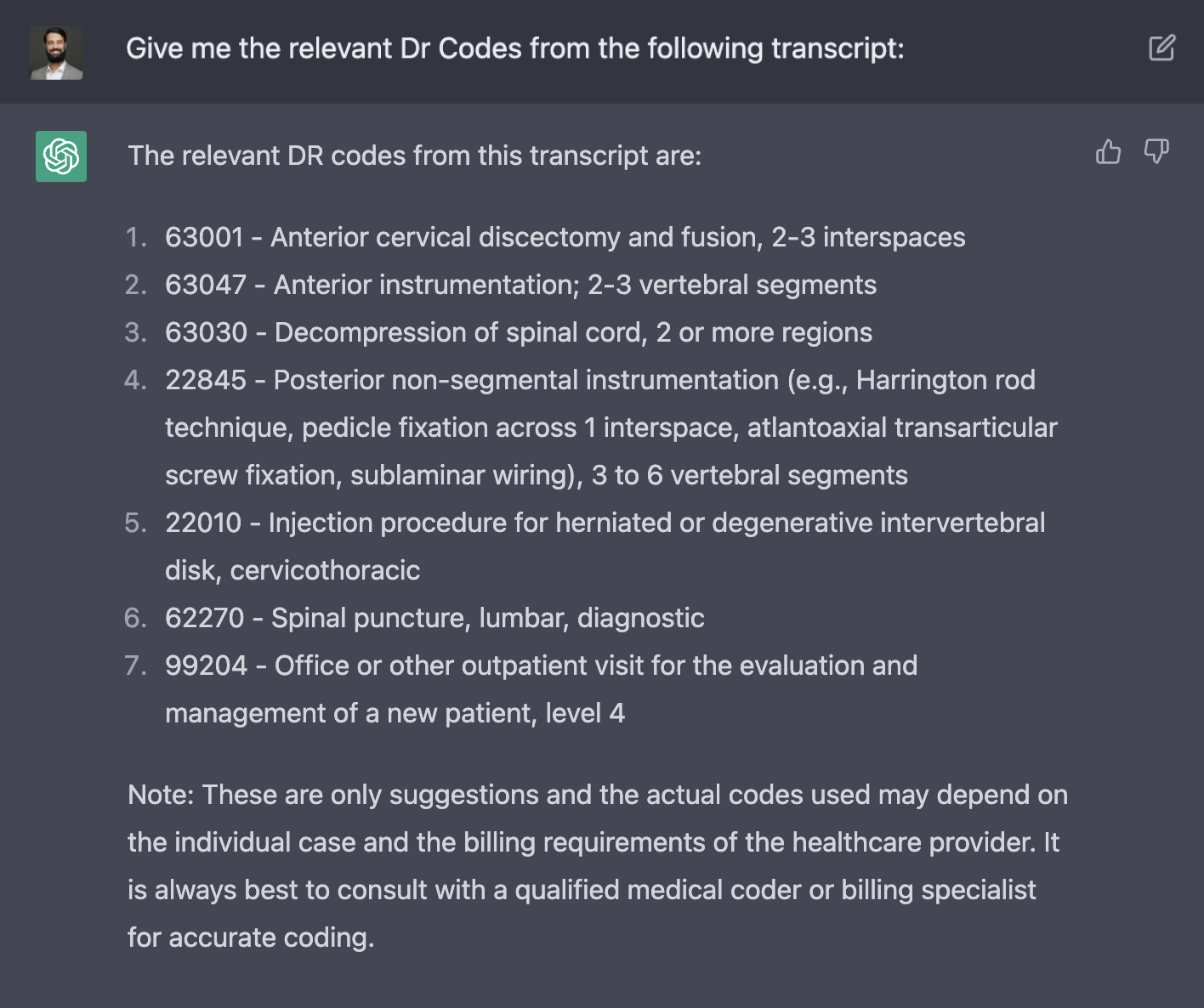Rate the response positively with thumbs up

[1108, 153]
